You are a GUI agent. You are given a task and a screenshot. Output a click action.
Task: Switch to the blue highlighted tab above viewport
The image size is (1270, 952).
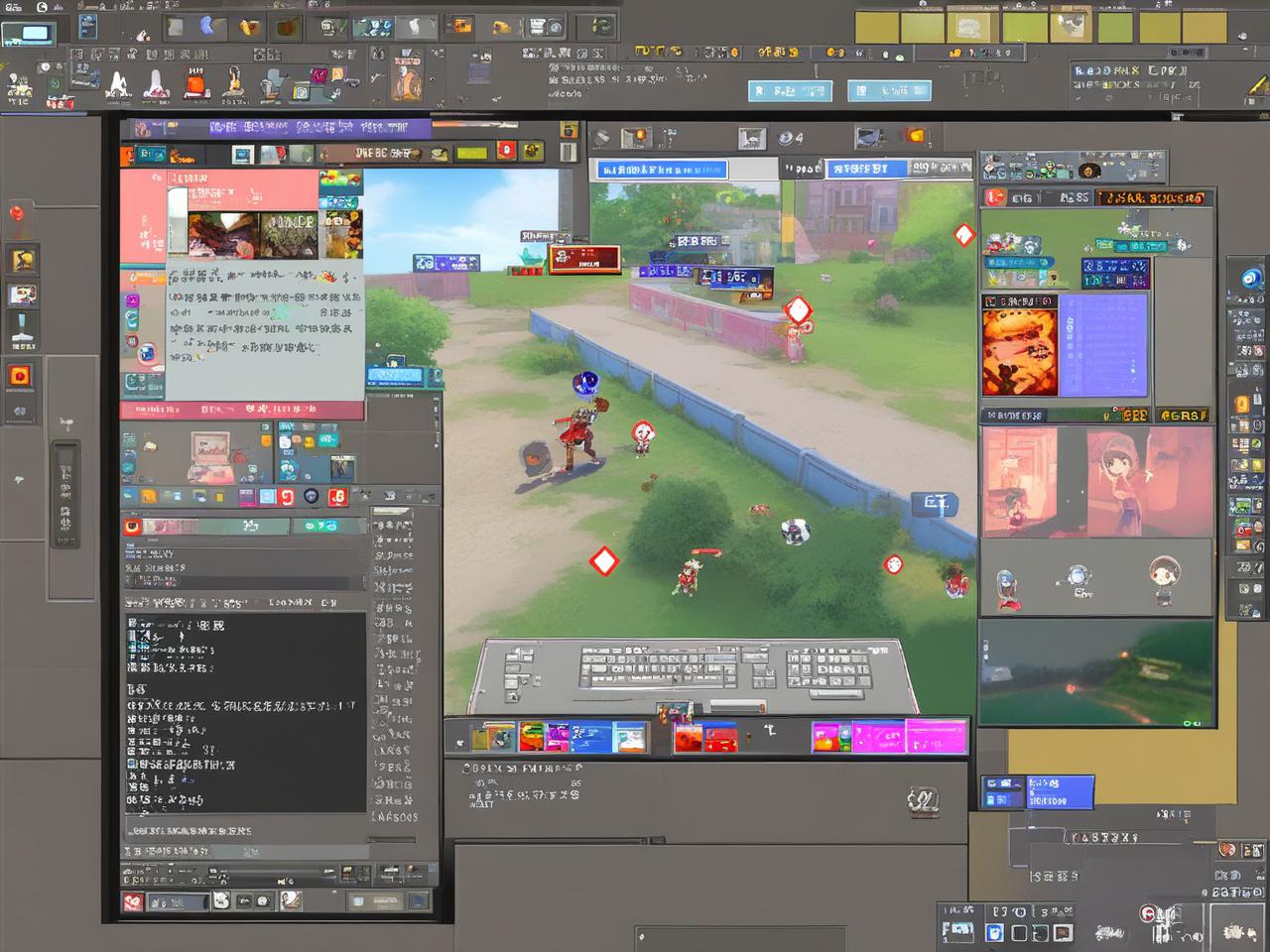click(662, 171)
